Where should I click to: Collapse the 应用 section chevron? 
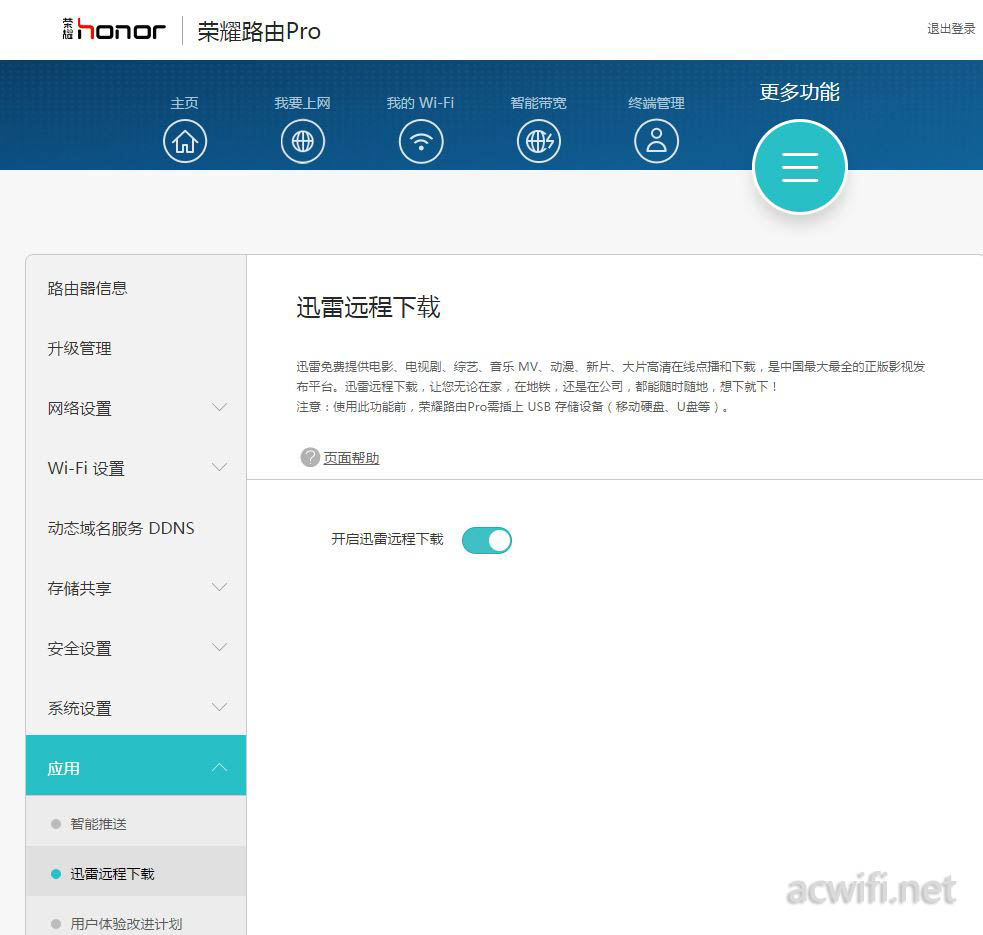click(x=219, y=768)
